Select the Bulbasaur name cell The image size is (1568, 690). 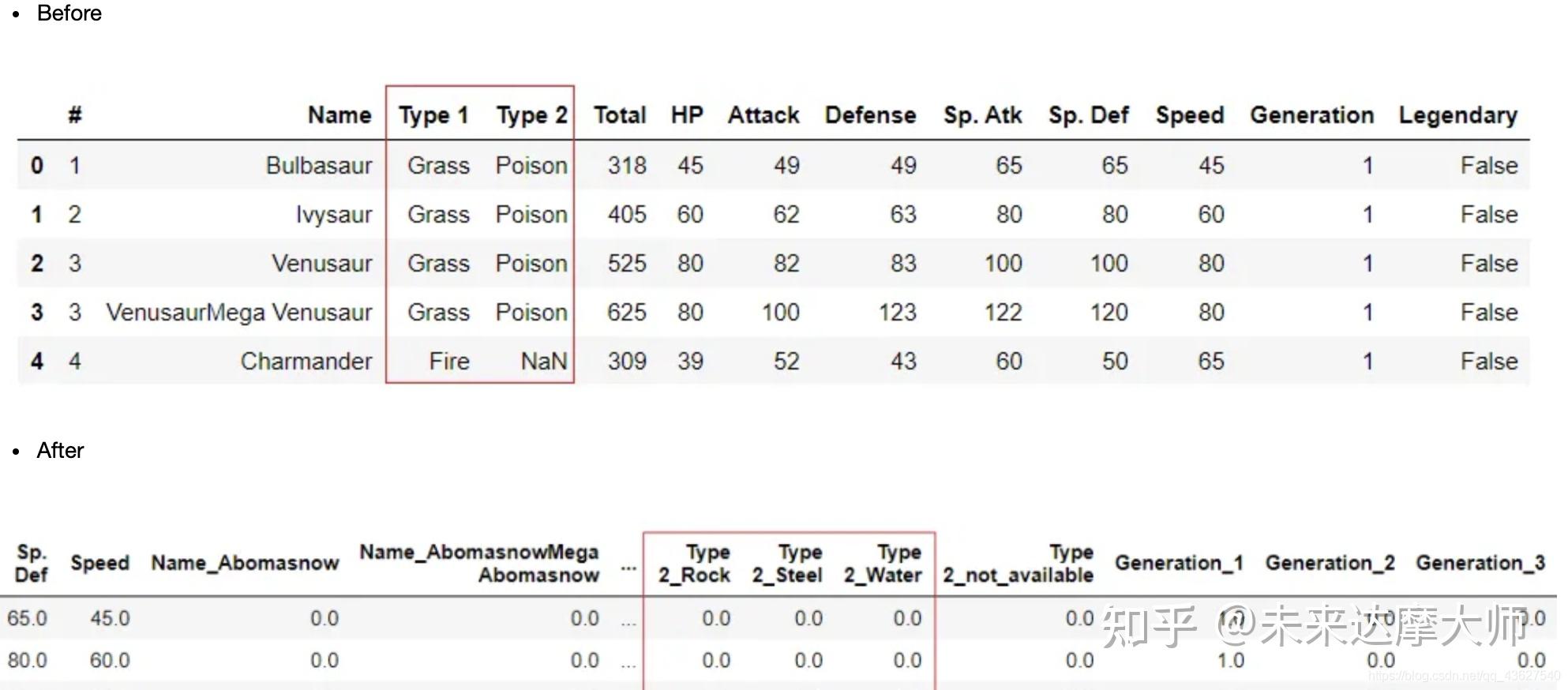pos(318,166)
